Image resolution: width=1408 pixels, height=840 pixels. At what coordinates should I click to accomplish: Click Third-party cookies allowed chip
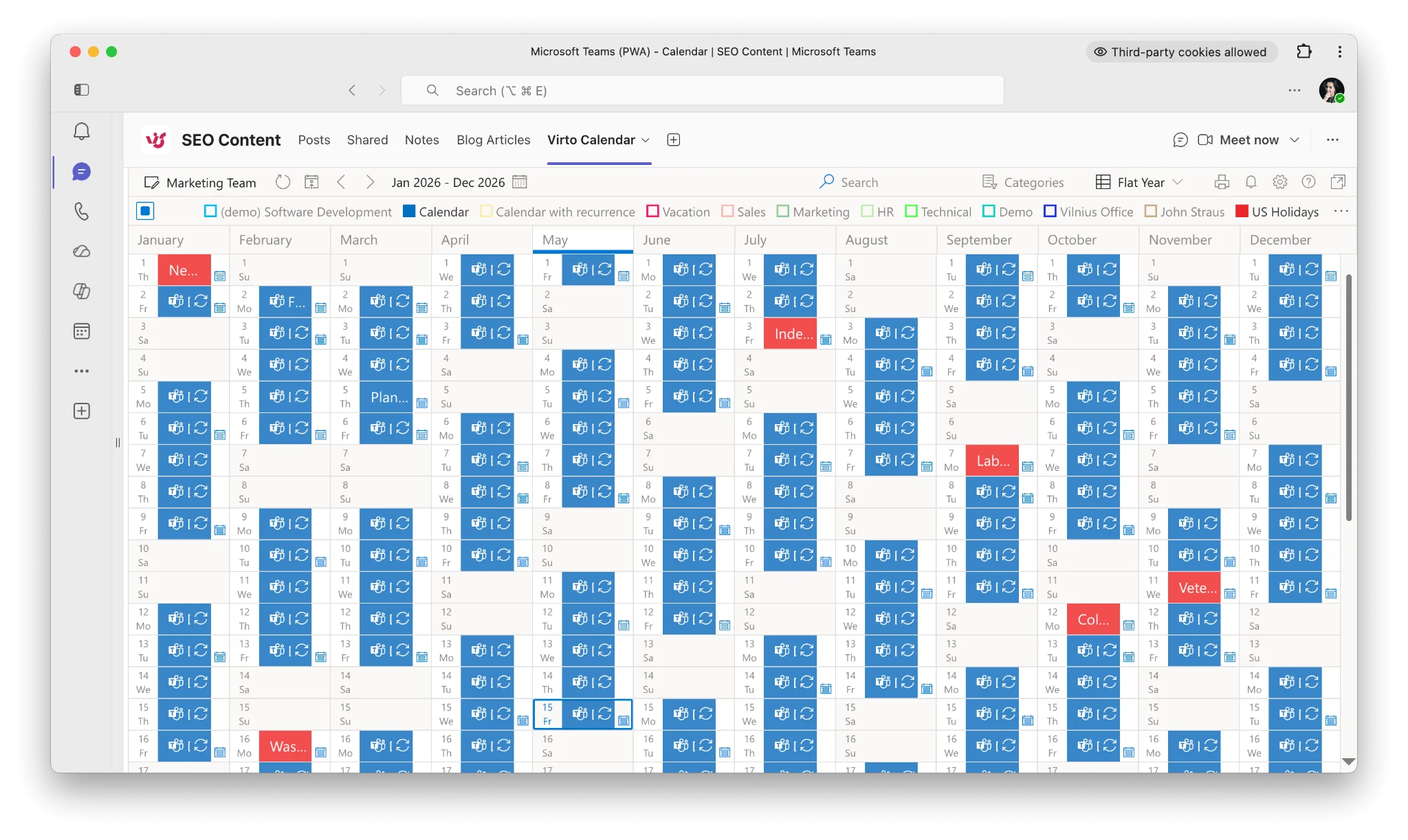[1180, 52]
